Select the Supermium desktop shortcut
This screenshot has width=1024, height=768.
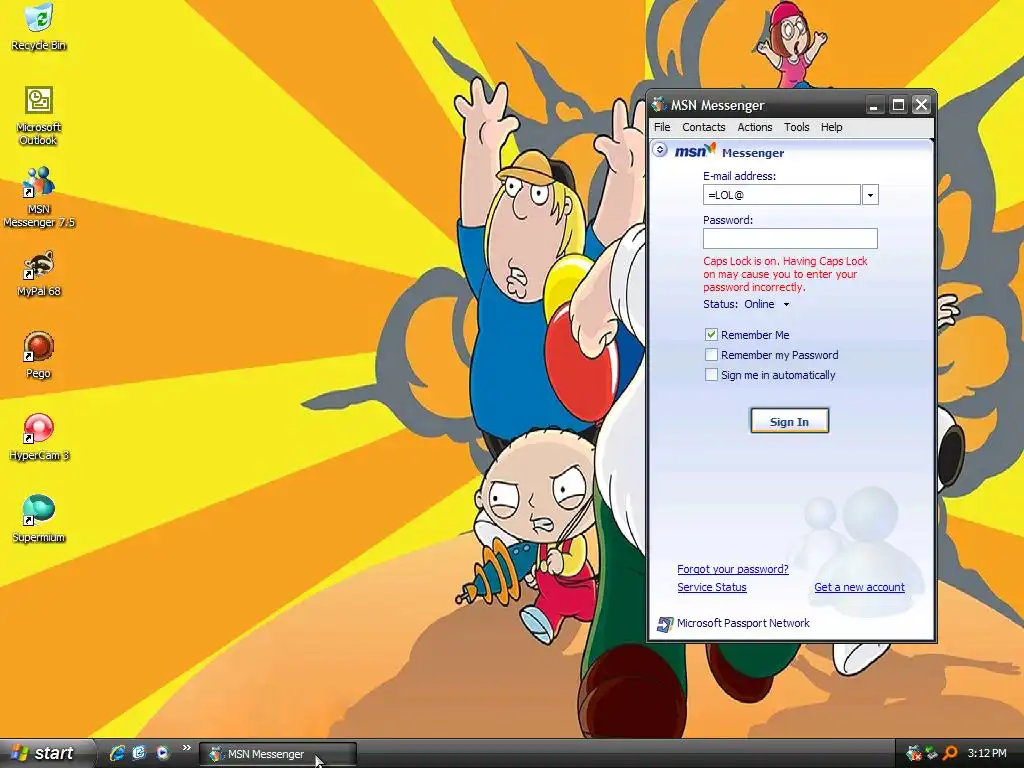point(39,519)
